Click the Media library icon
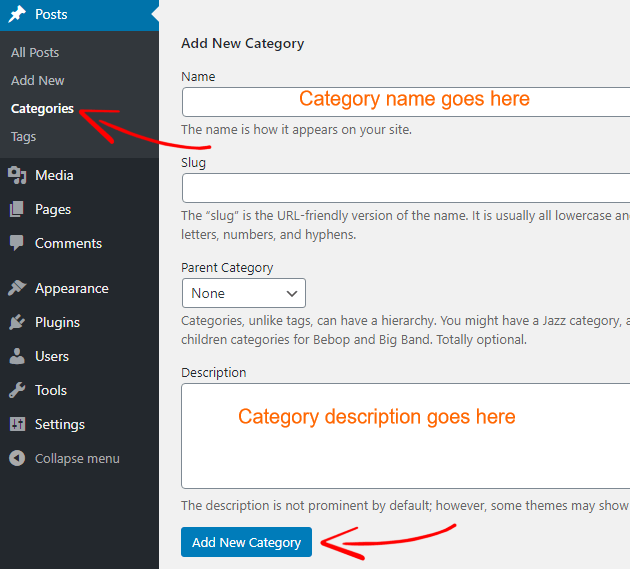The height and width of the screenshot is (569, 630). point(17,176)
